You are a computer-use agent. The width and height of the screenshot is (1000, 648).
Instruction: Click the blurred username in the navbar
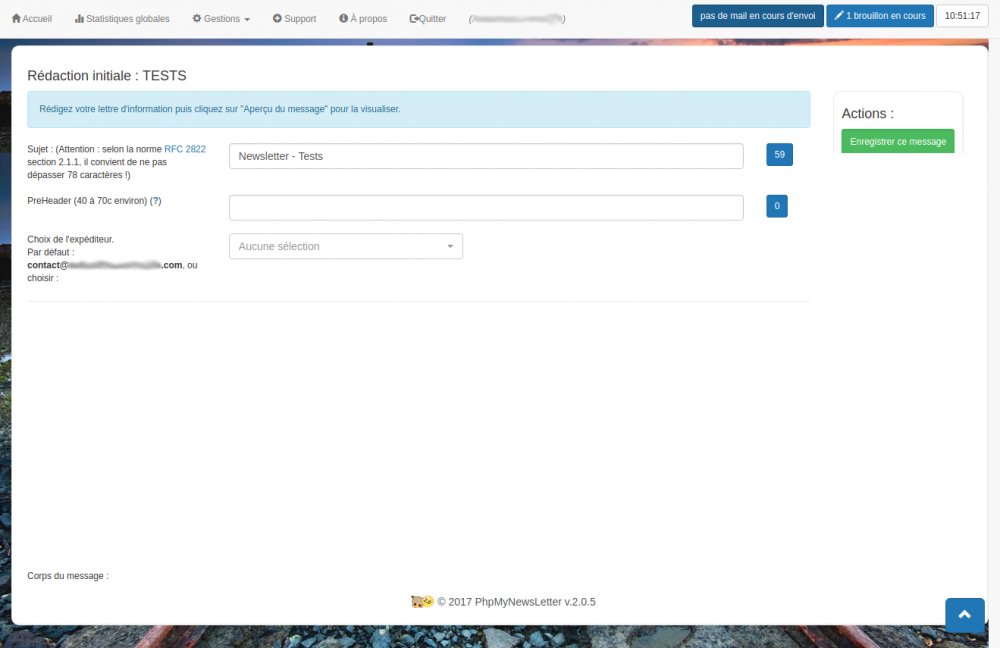point(517,19)
